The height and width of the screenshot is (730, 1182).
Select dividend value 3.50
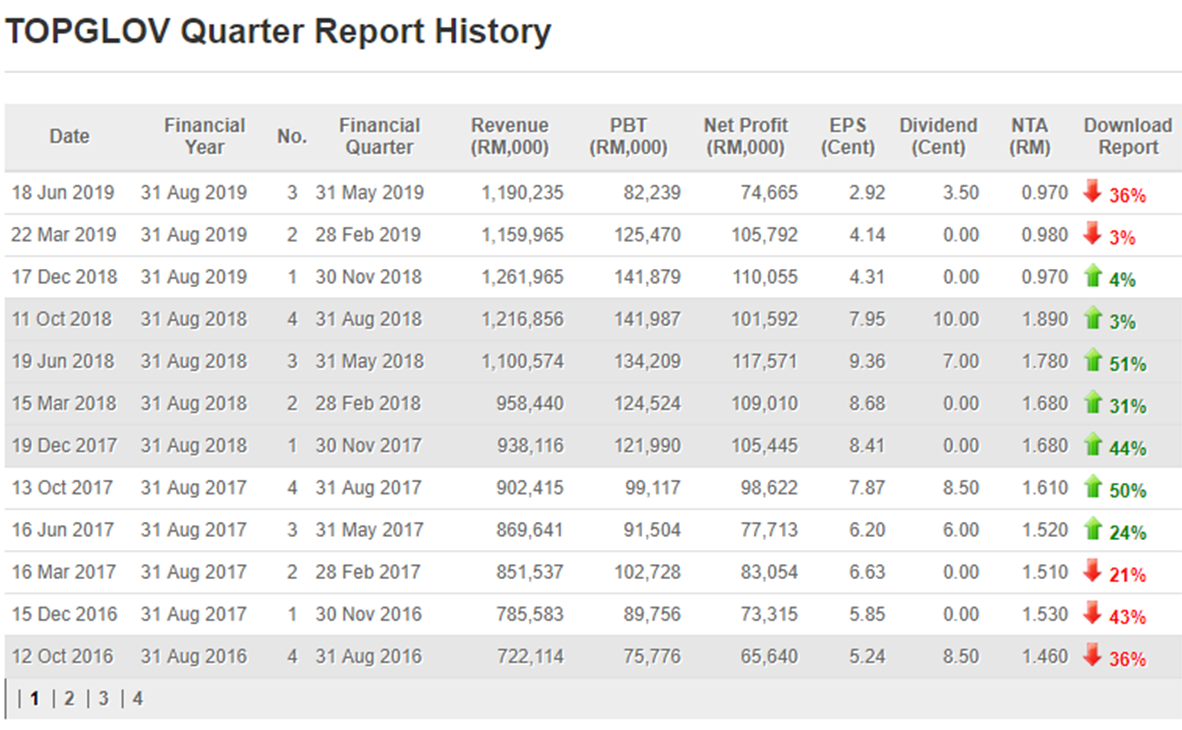pyautogui.click(x=960, y=192)
